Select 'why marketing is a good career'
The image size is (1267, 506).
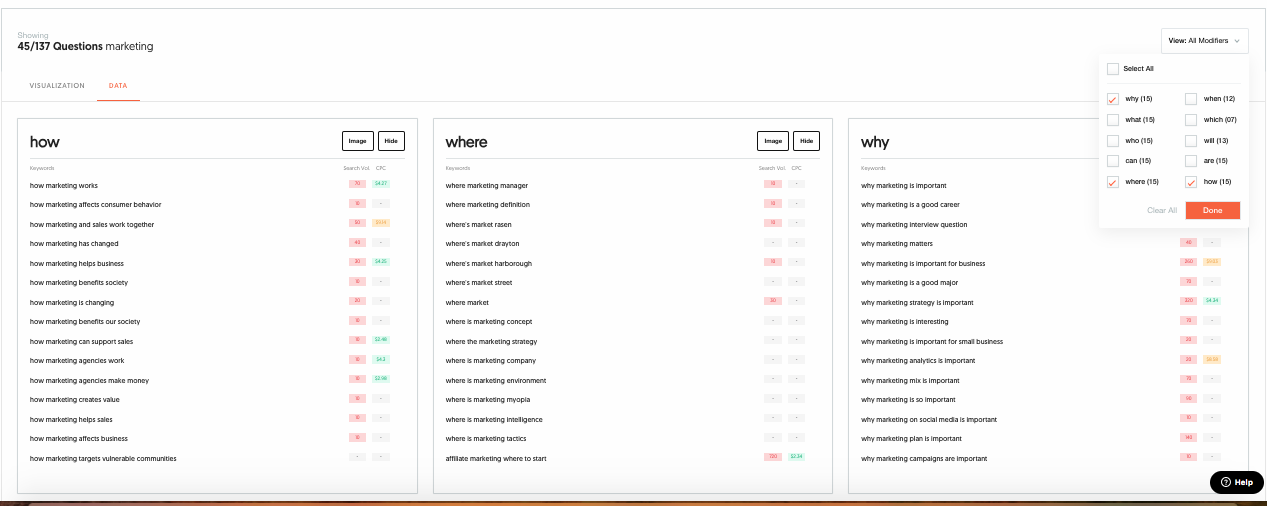point(910,205)
